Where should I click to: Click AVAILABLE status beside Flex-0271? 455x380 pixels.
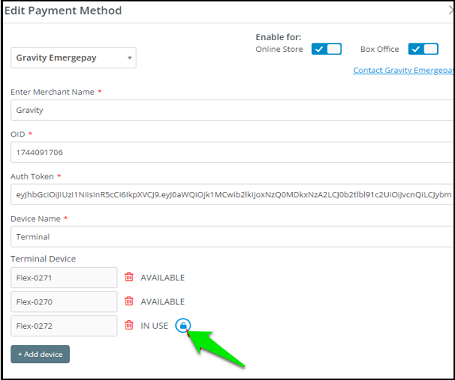pyautogui.click(x=163, y=278)
